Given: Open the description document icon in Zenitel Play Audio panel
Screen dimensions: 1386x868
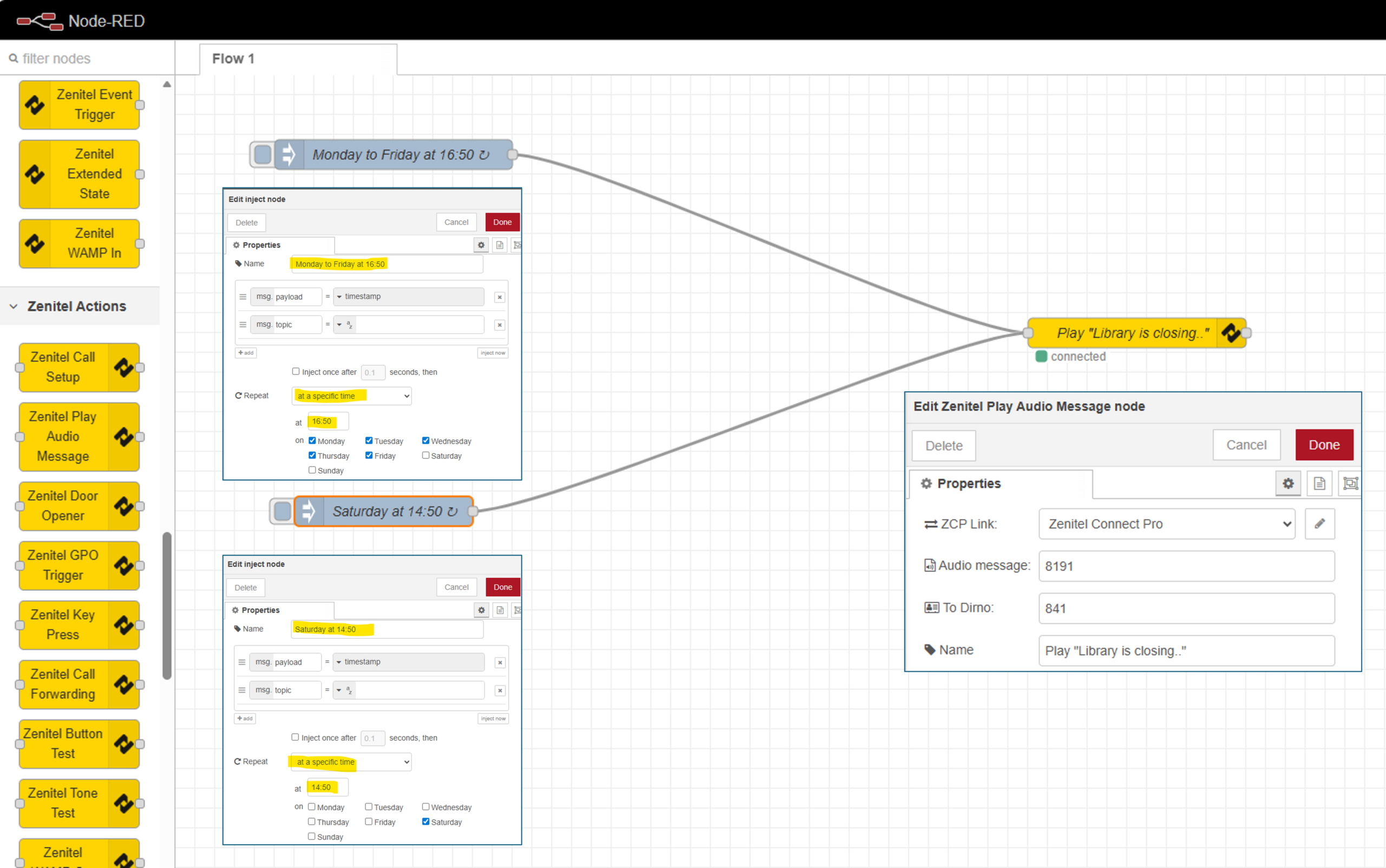Looking at the screenshot, I should tap(1319, 483).
